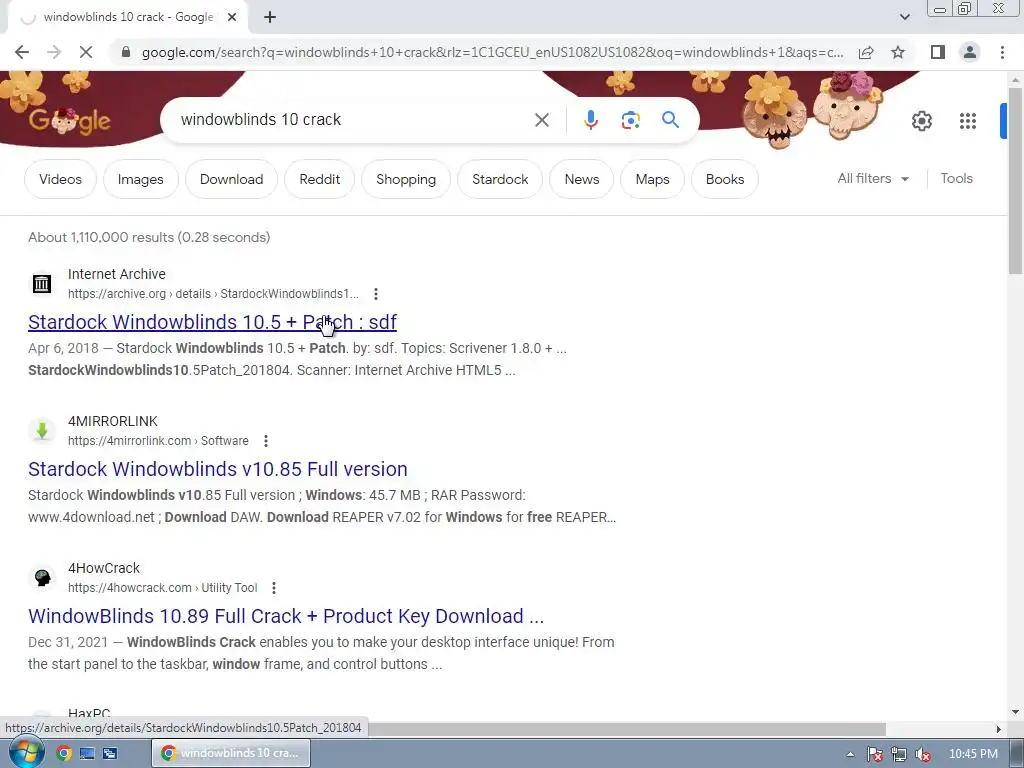Open more options for Internet Archive result

coord(376,294)
